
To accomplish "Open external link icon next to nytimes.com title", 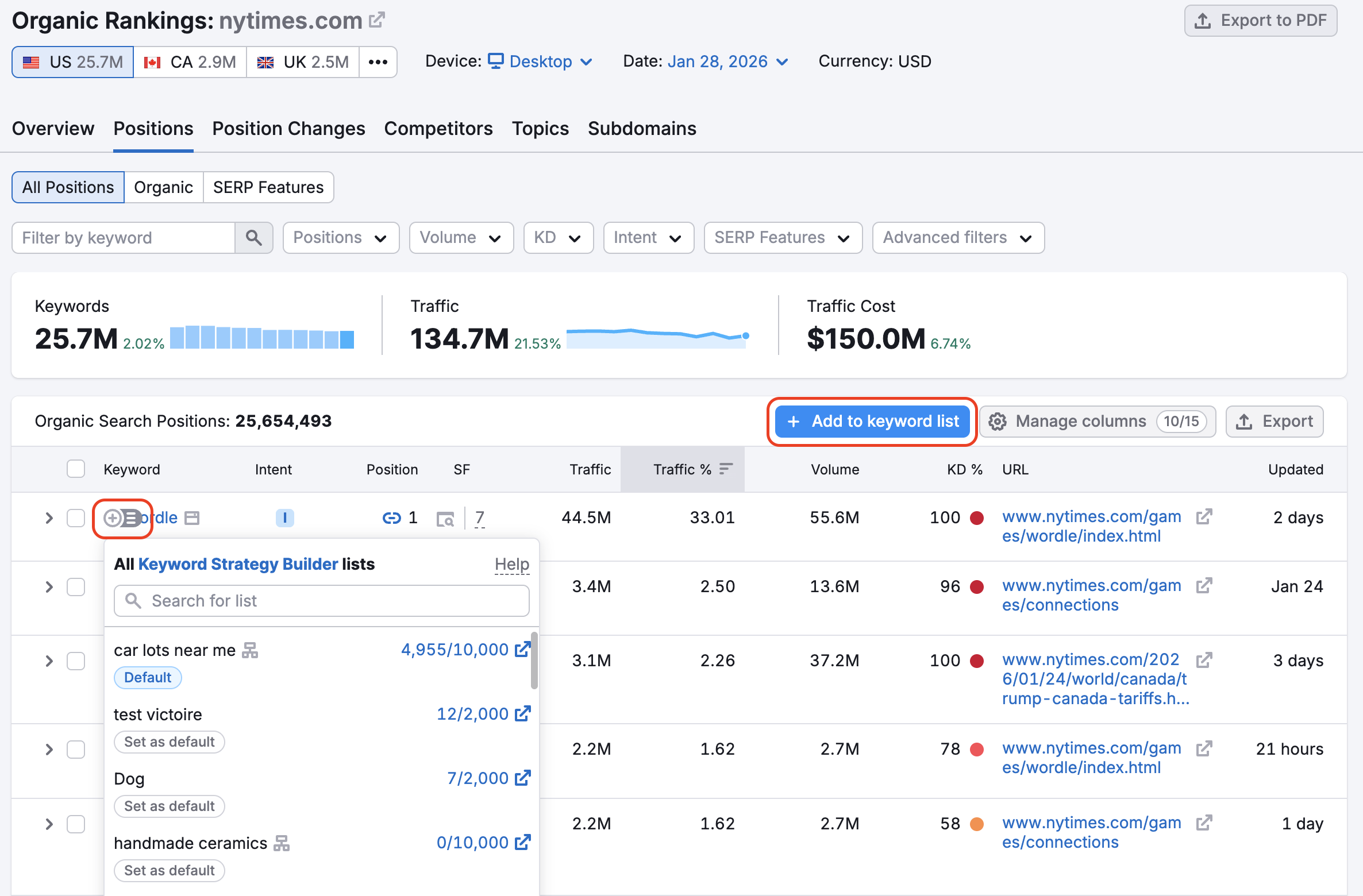I will click(377, 20).
